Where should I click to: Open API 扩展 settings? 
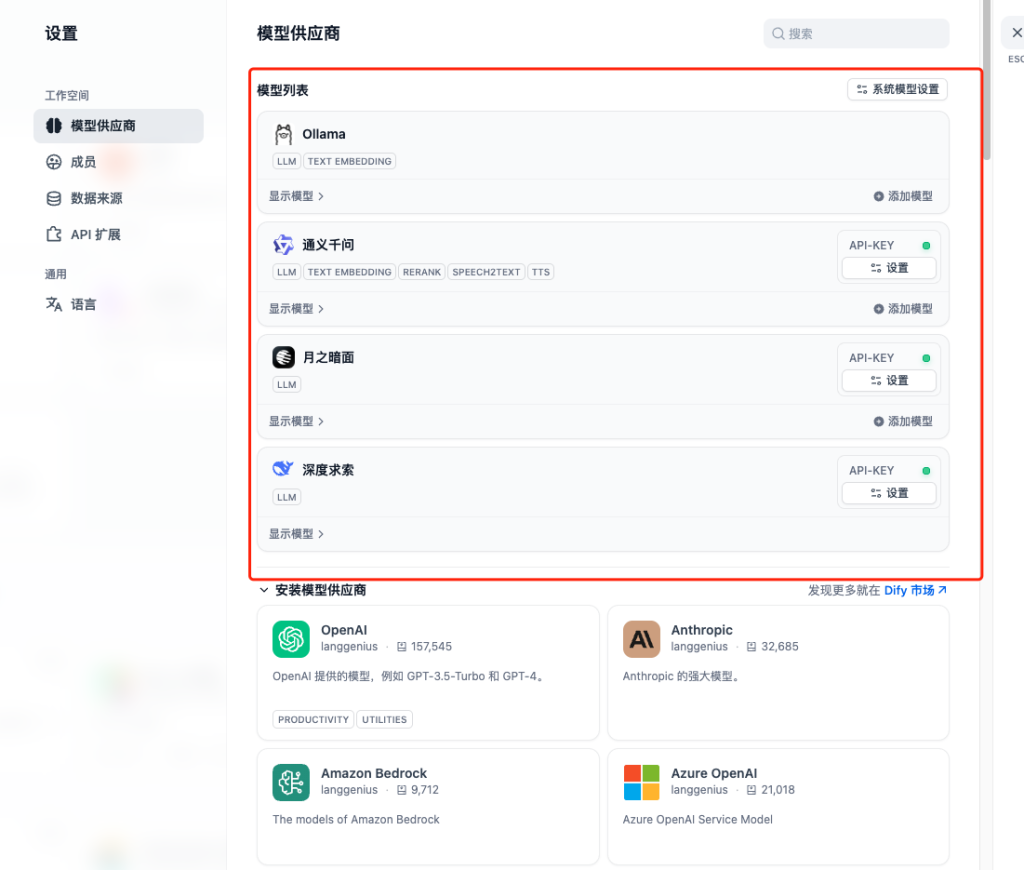(x=118, y=234)
